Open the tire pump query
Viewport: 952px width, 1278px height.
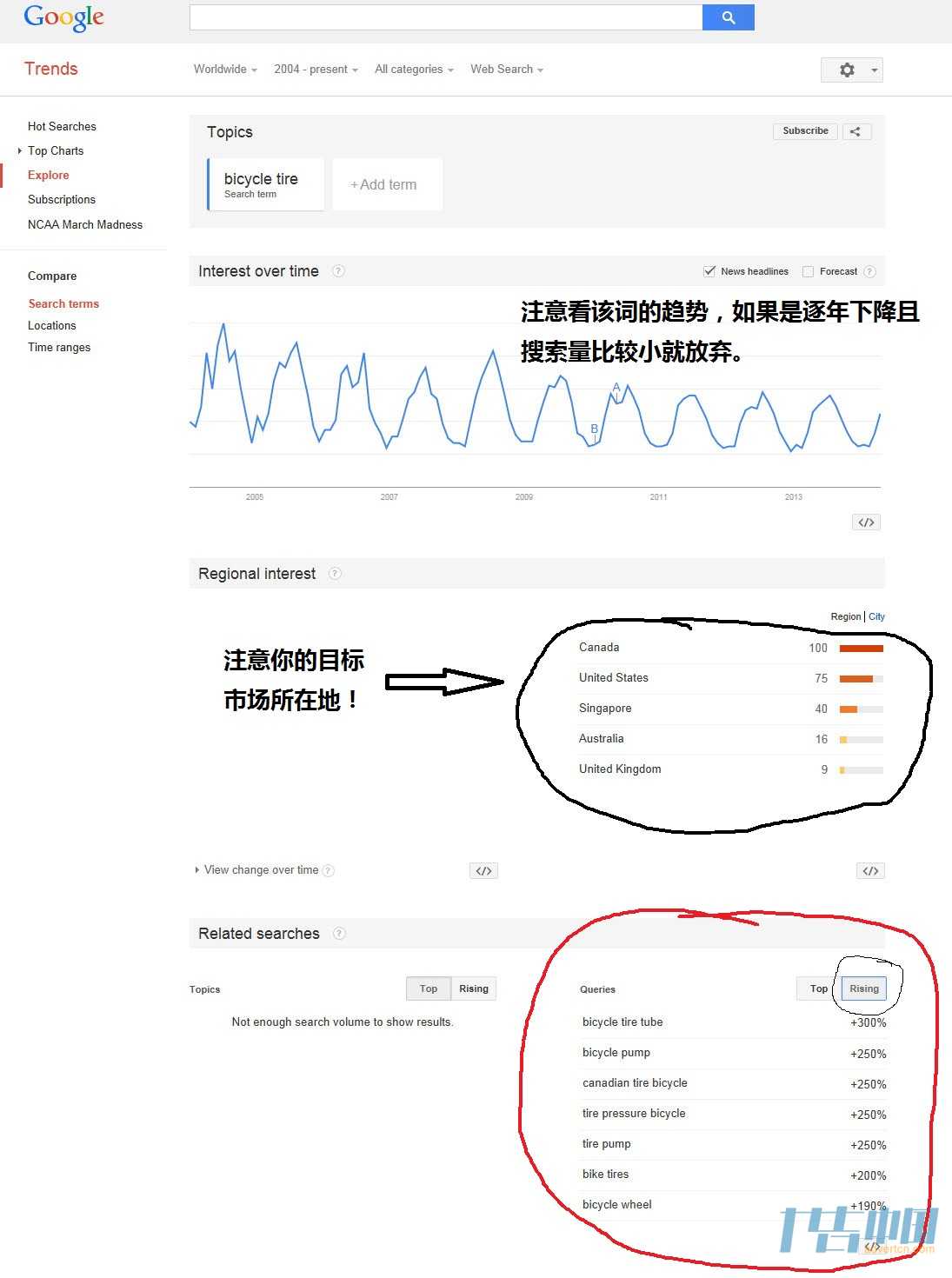[x=607, y=1144]
